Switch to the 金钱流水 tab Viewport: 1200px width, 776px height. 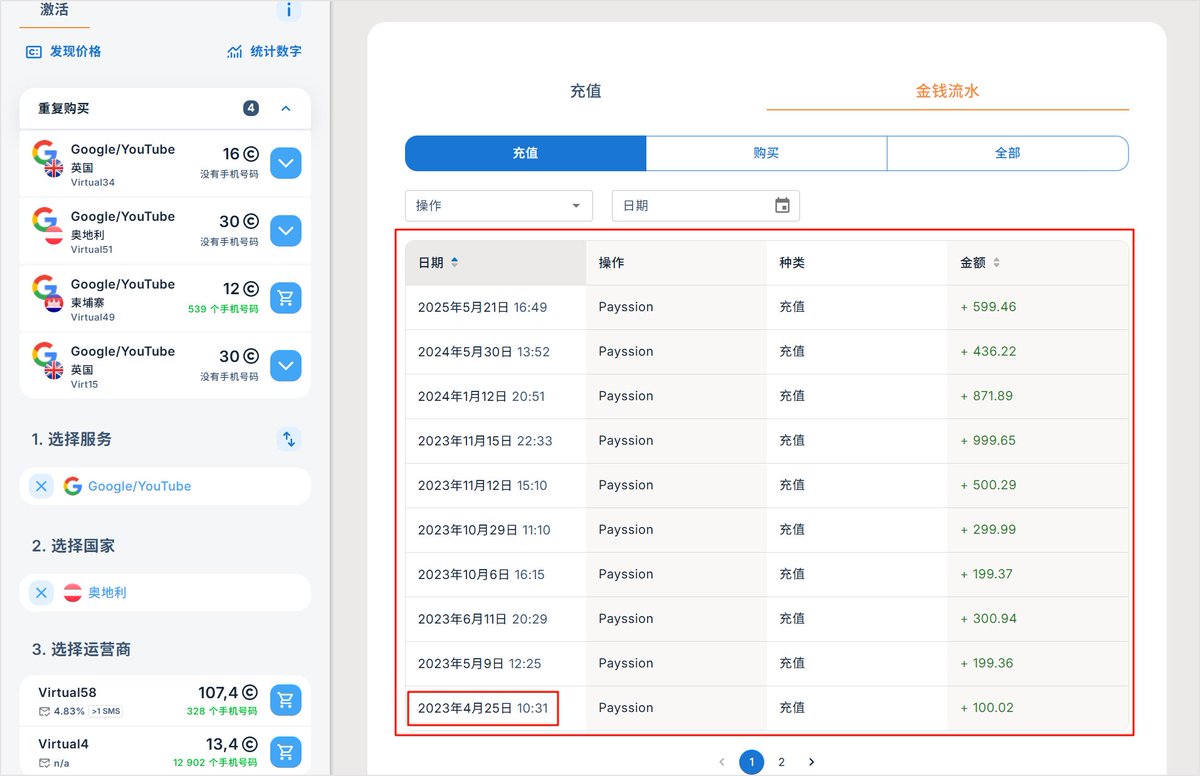(946, 91)
